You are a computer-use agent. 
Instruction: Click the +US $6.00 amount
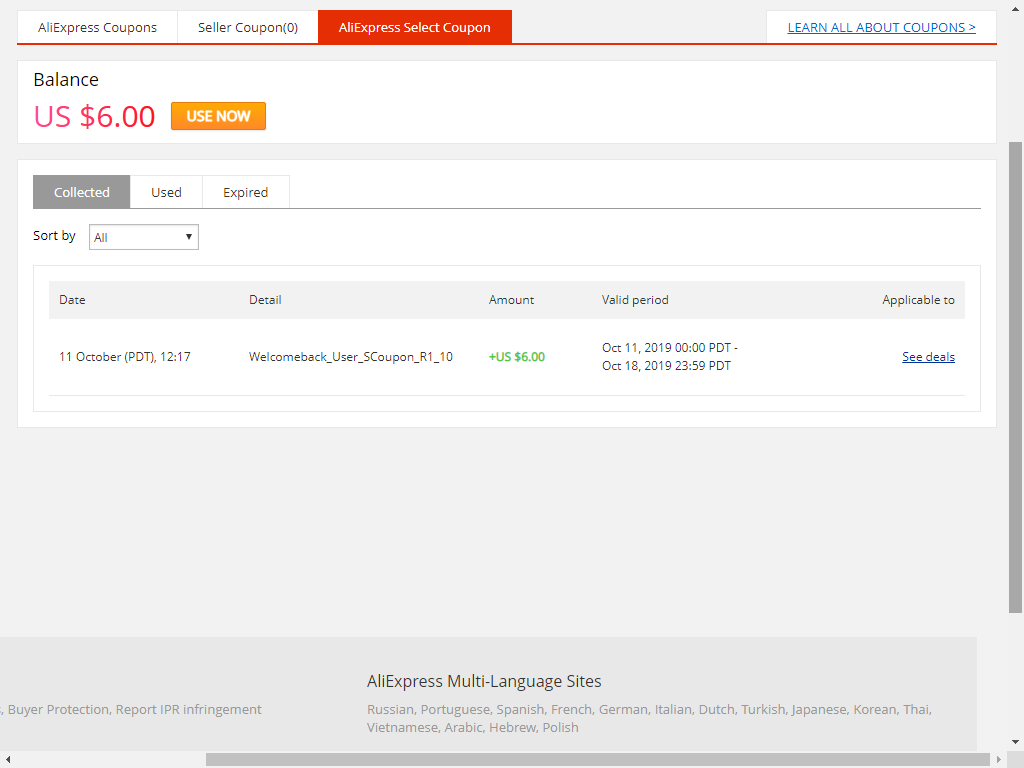tap(517, 357)
